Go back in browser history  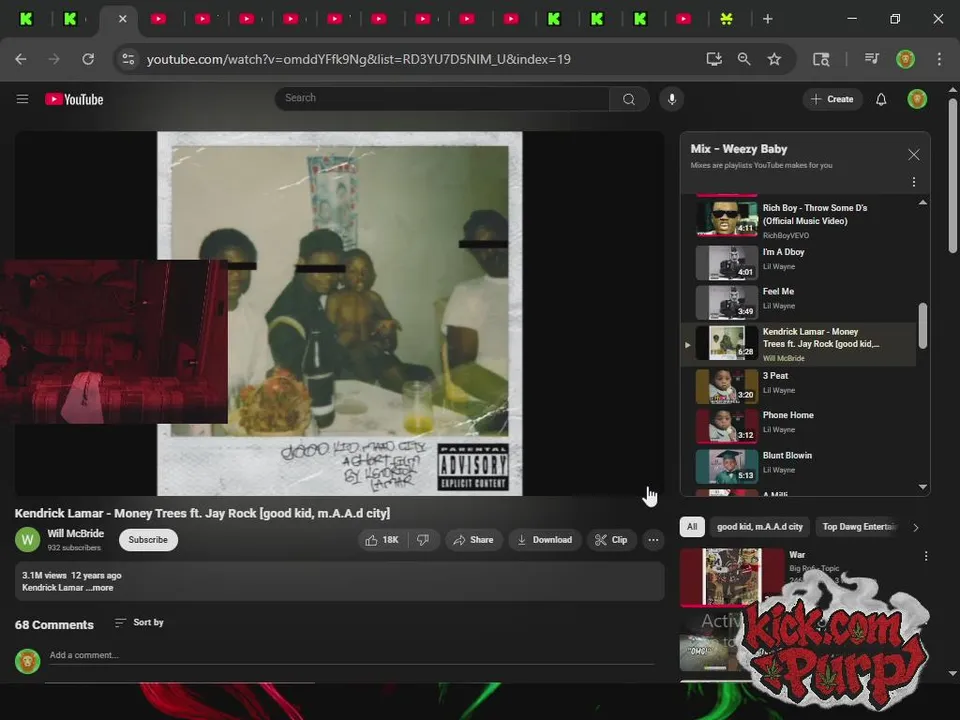21,59
